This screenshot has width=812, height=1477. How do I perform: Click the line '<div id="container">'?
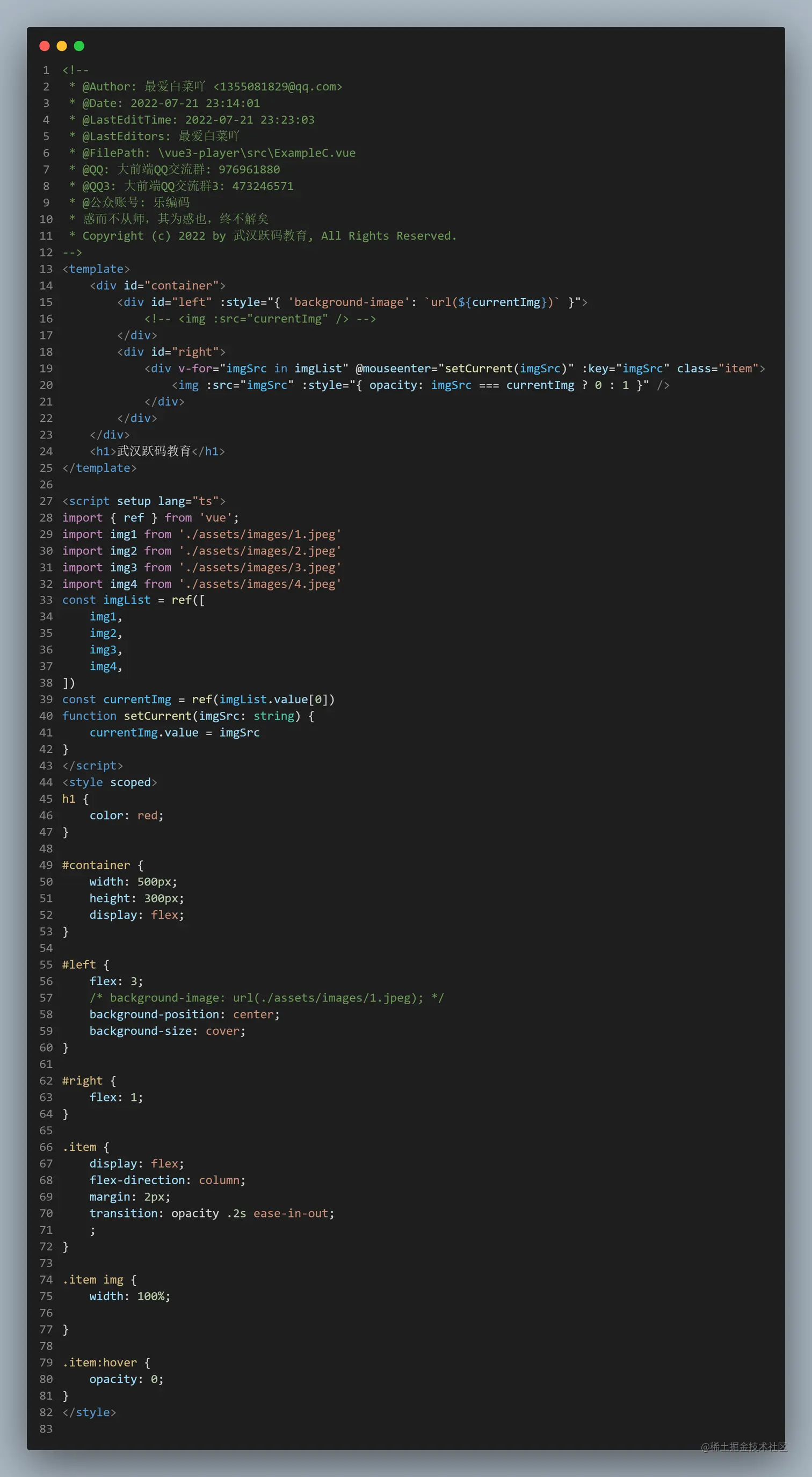157,285
